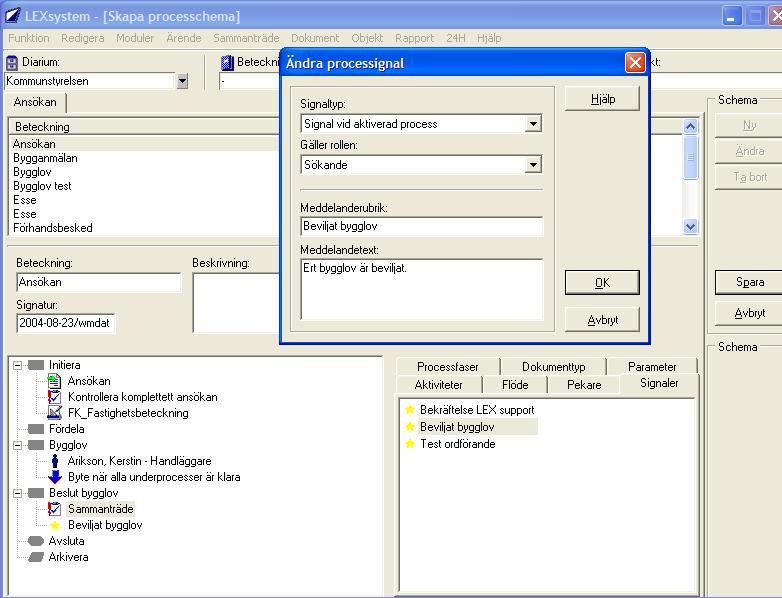
Task: Click the Ansökan document icon in tree
Action: [x=54, y=381]
